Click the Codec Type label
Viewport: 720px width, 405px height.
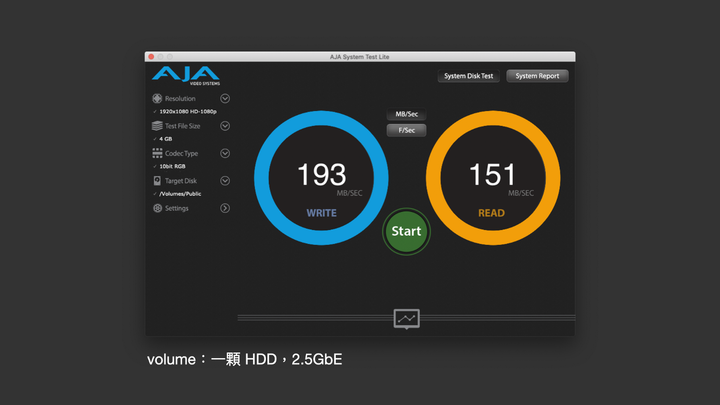tap(181, 153)
